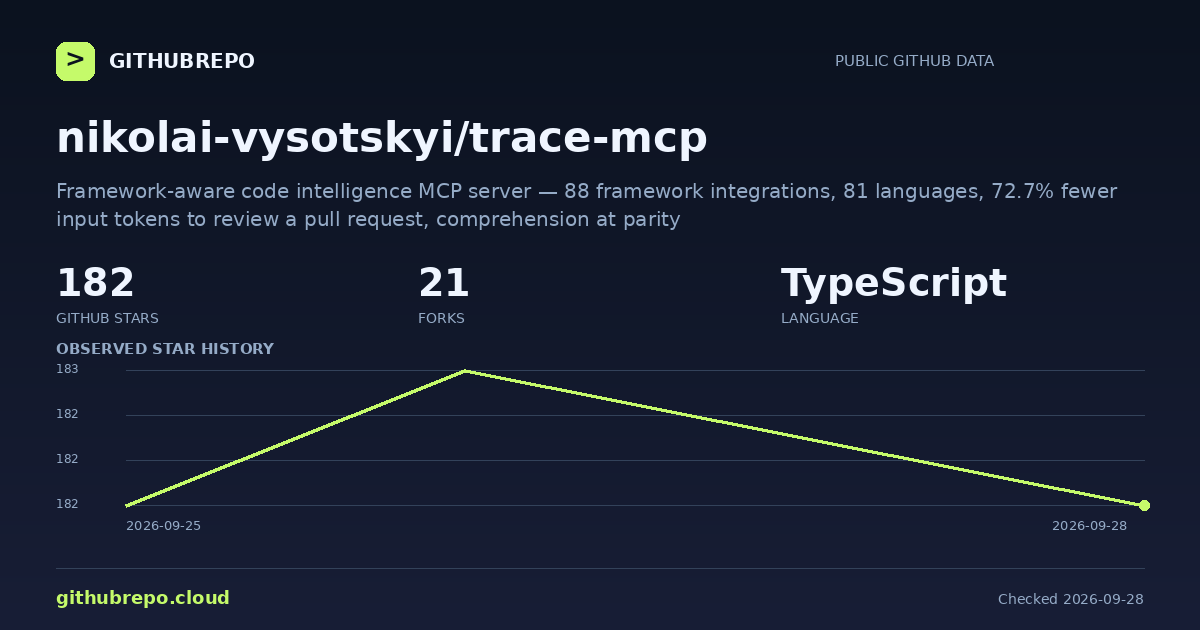Open the nikolai-vysotskyi/trace-mcp repository title

(x=382, y=138)
